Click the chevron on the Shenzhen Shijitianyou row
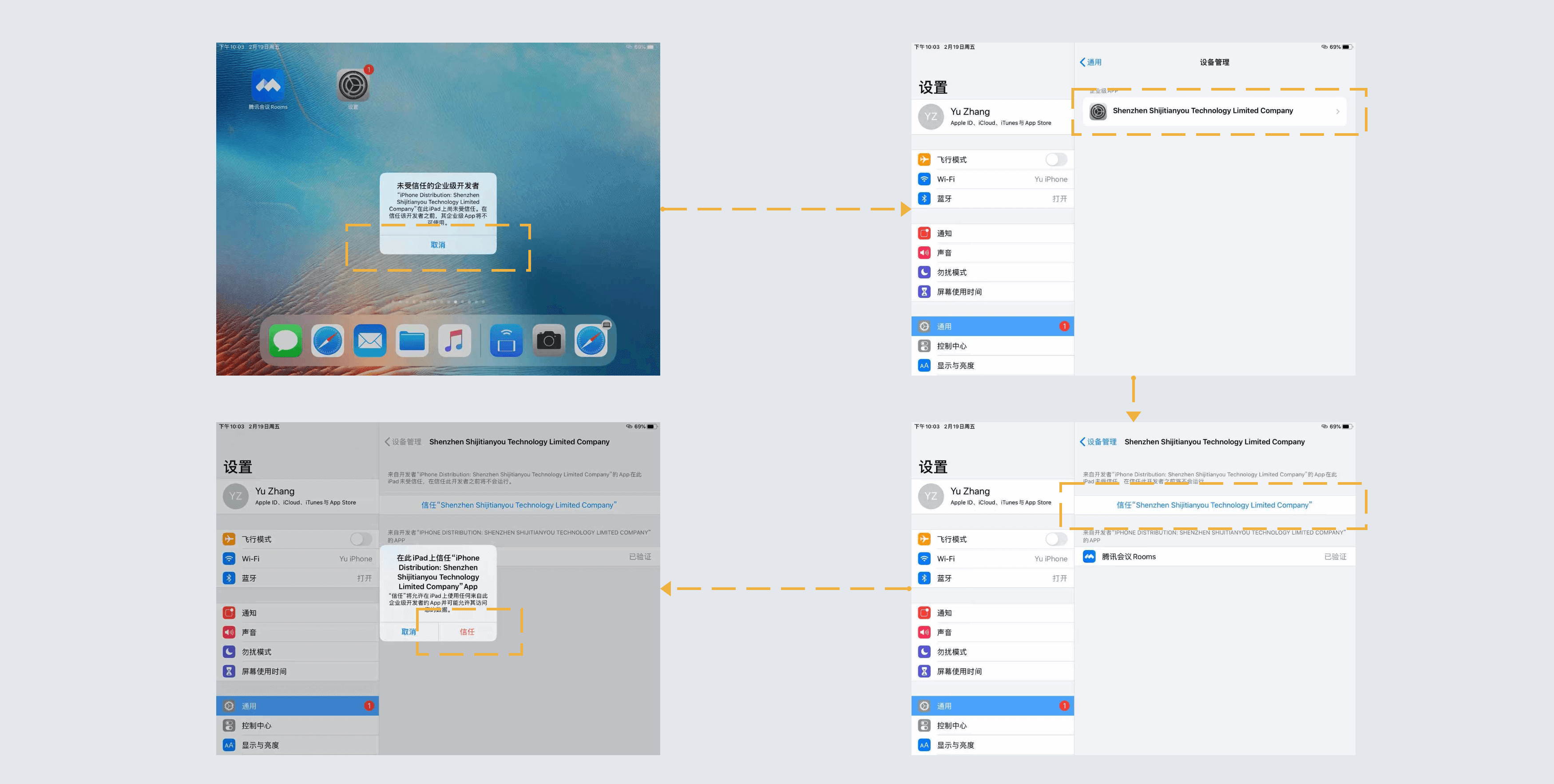Image resolution: width=1554 pixels, height=784 pixels. (x=1337, y=111)
